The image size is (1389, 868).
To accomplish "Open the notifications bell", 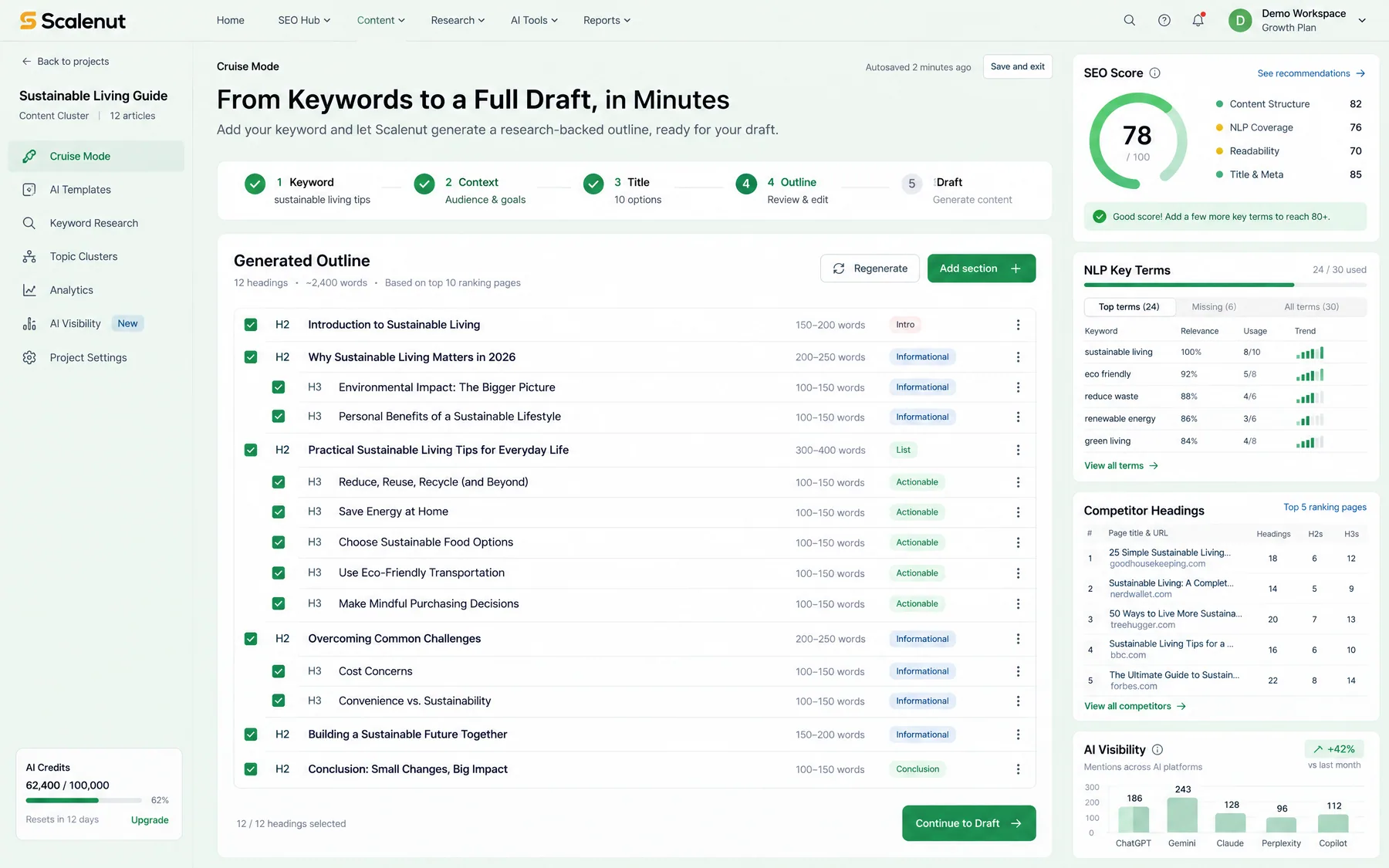I will tap(1198, 20).
